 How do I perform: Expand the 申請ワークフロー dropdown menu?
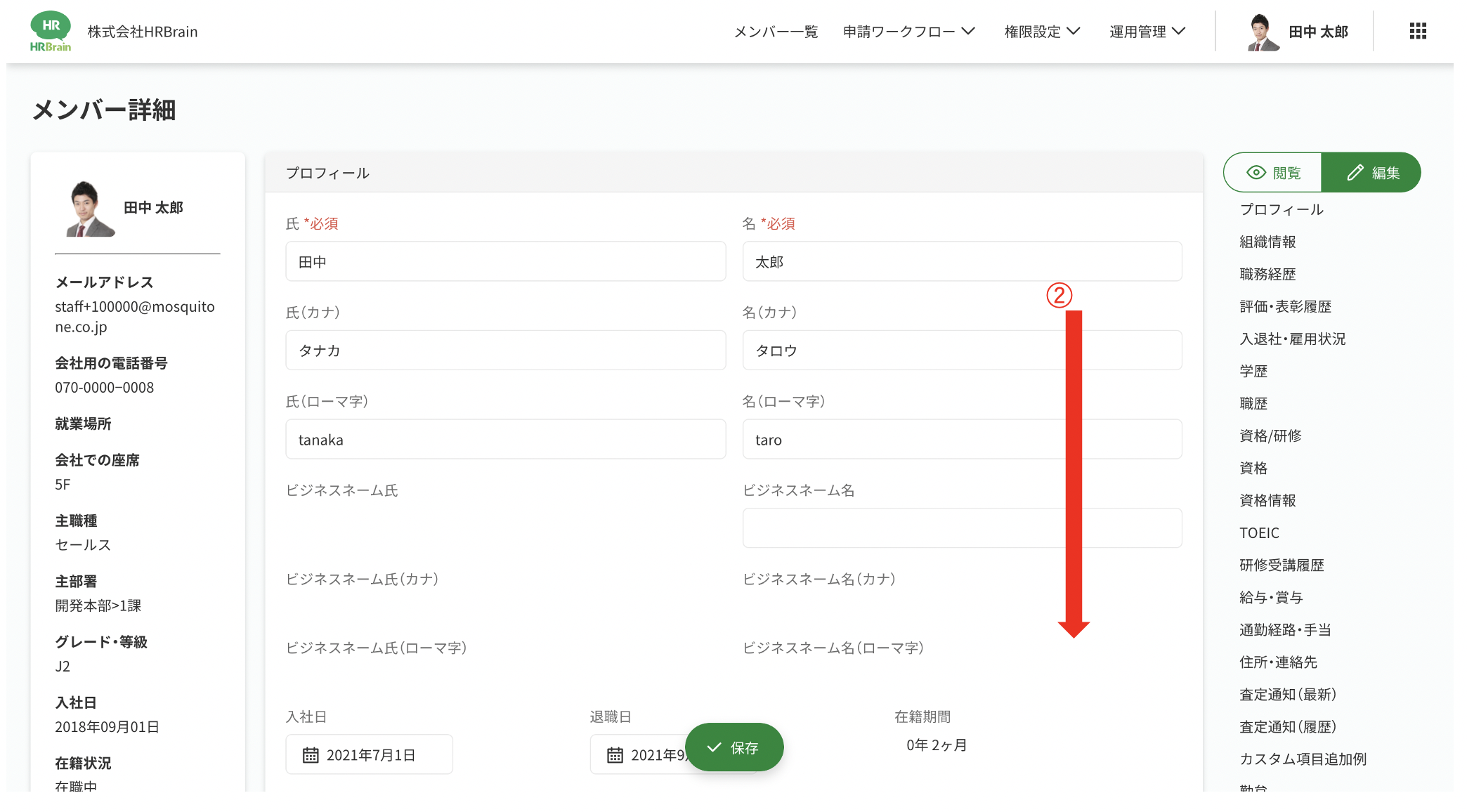(909, 32)
